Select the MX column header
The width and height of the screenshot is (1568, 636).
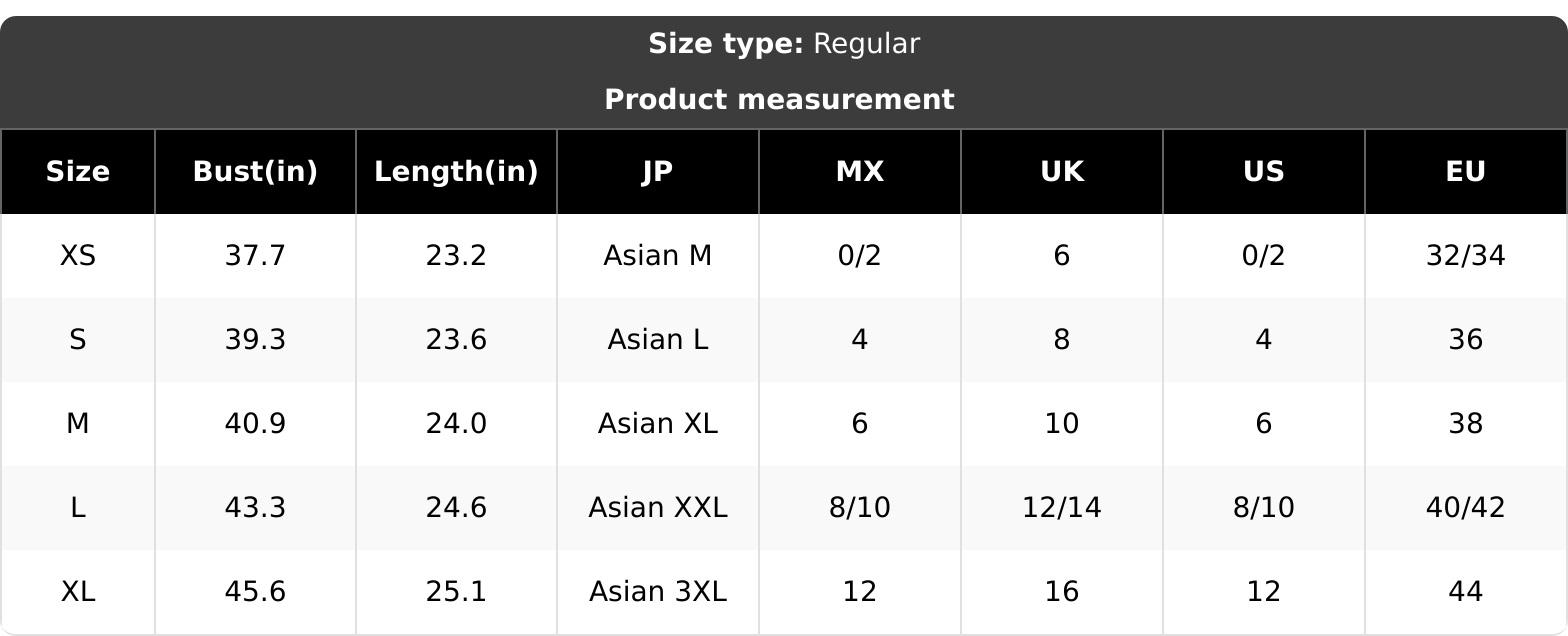[860, 172]
